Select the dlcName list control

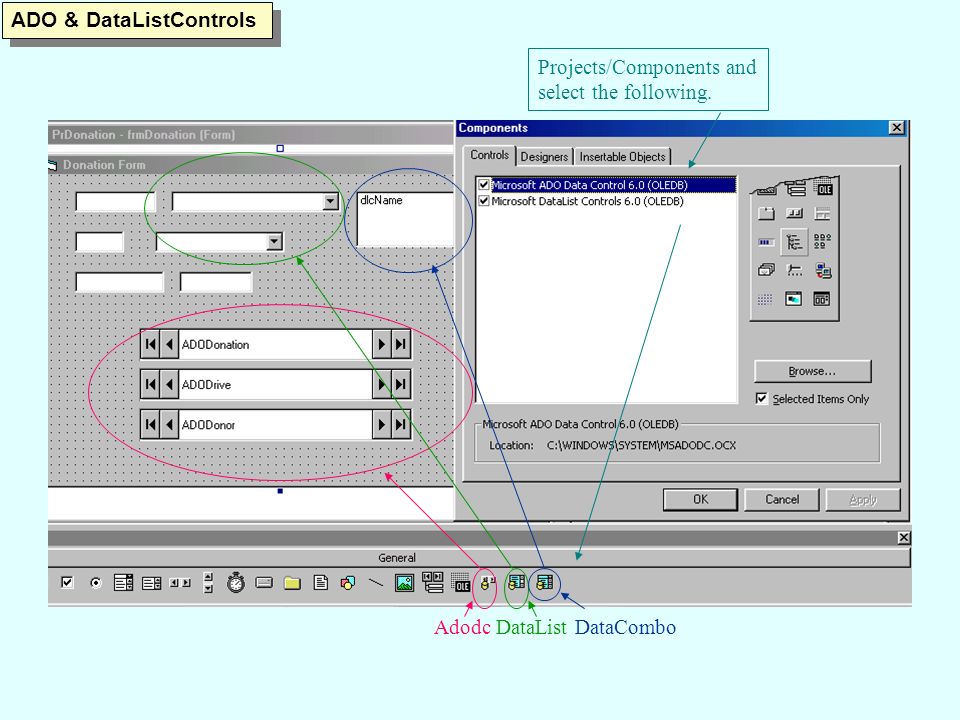(405, 219)
